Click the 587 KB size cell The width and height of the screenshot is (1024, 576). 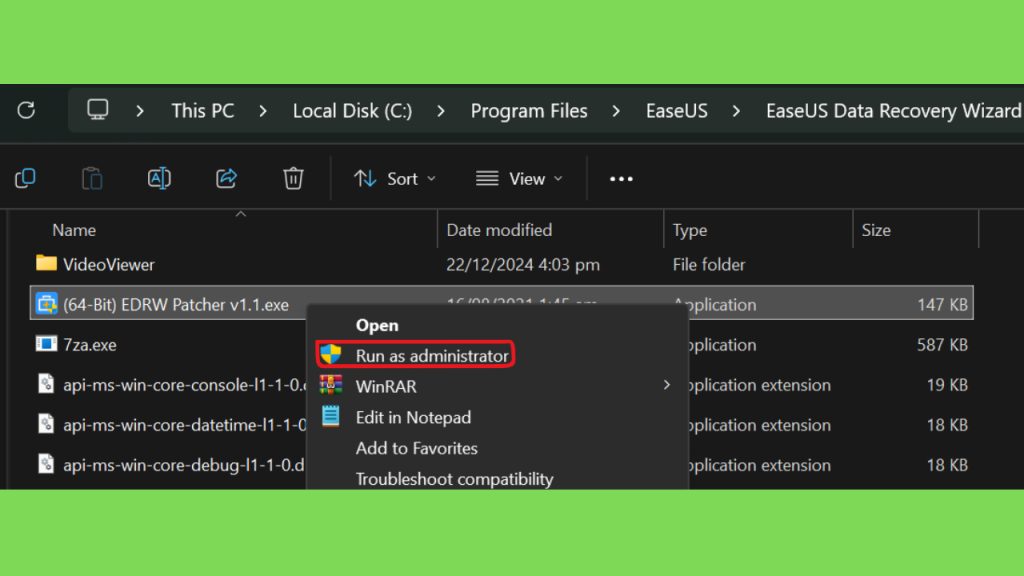point(942,345)
